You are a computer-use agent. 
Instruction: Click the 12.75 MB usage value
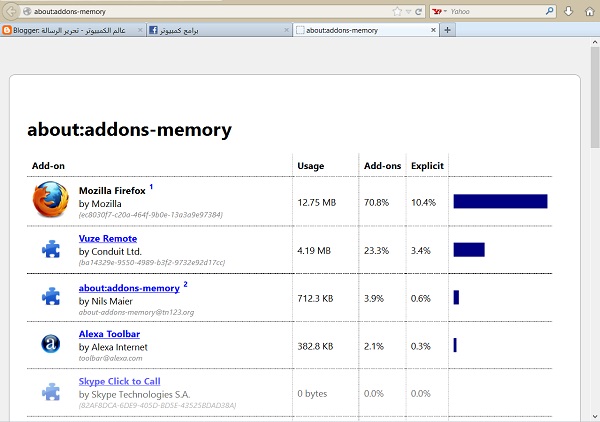(x=316, y=202)
